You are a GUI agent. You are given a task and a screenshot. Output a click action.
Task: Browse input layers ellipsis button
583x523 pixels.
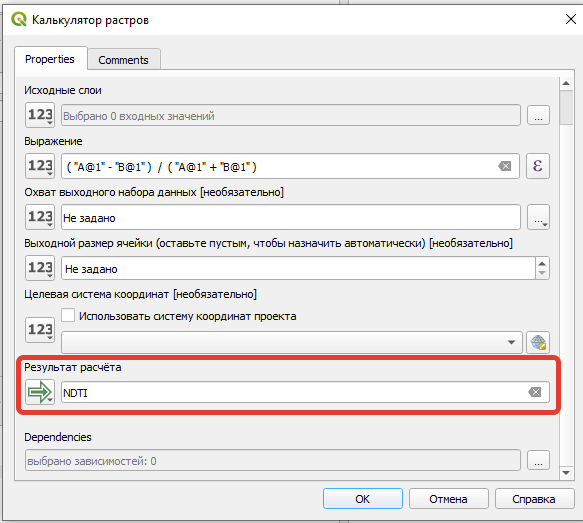(538, 115)
